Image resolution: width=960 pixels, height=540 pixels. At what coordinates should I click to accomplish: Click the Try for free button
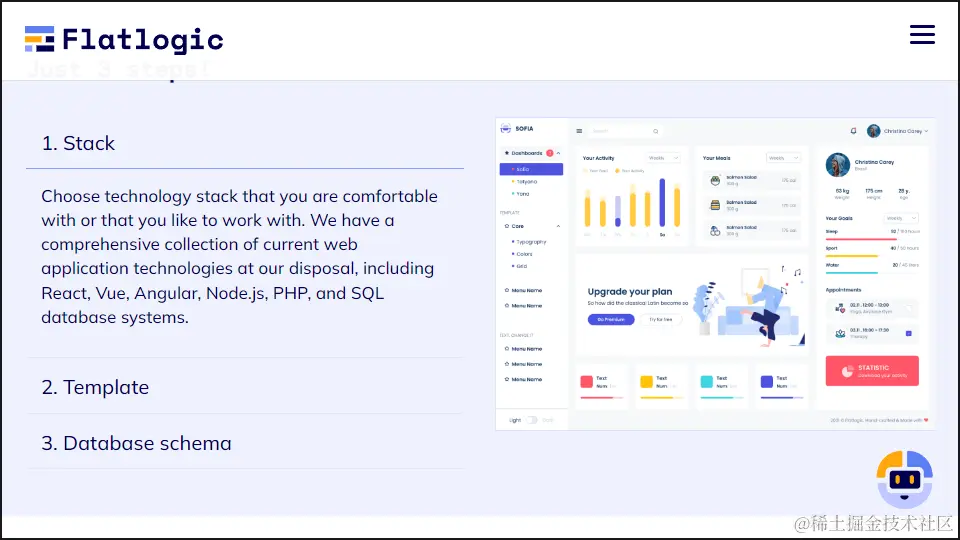click(661, 320)
